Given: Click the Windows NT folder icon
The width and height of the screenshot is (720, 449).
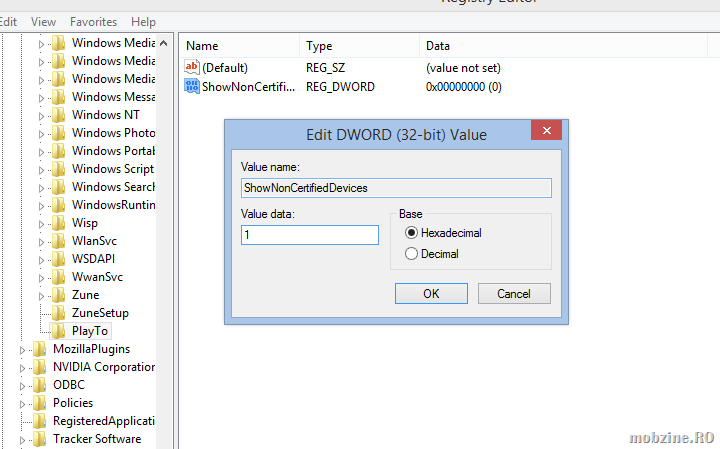Looking at the screenshot, I should 58,115.
